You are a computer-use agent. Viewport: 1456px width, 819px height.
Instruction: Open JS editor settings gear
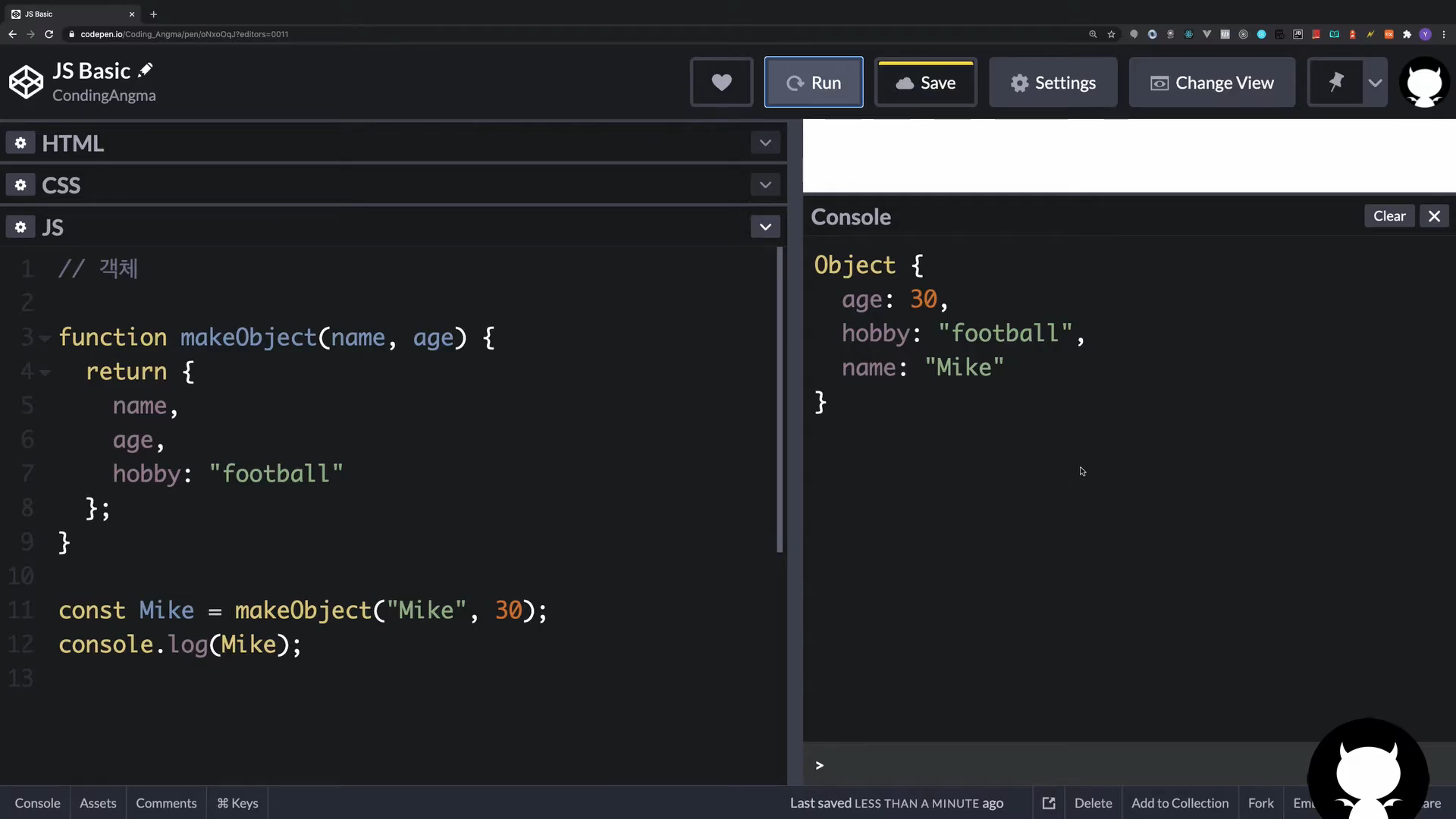click(x=20, y=227)
